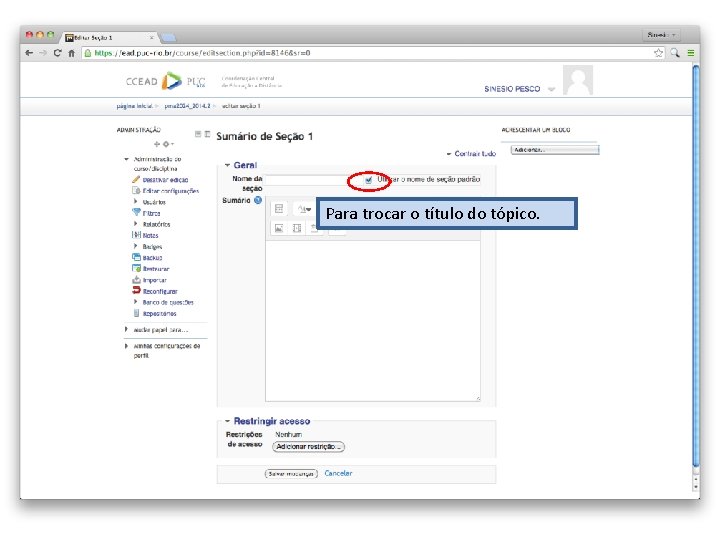Click the Sumário help icon

[258, 200]
